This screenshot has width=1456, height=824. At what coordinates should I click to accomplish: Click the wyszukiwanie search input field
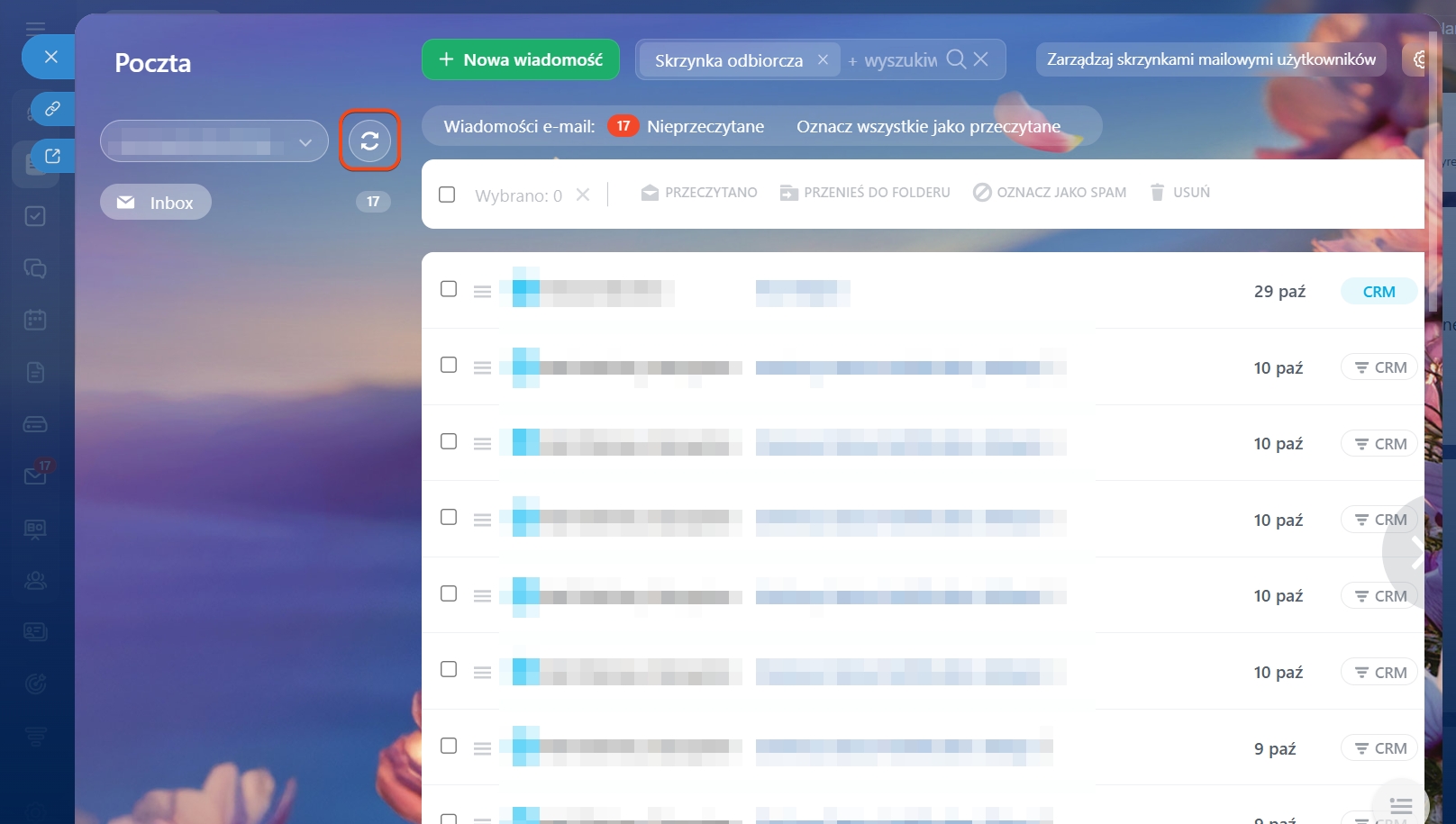[898, 60]
